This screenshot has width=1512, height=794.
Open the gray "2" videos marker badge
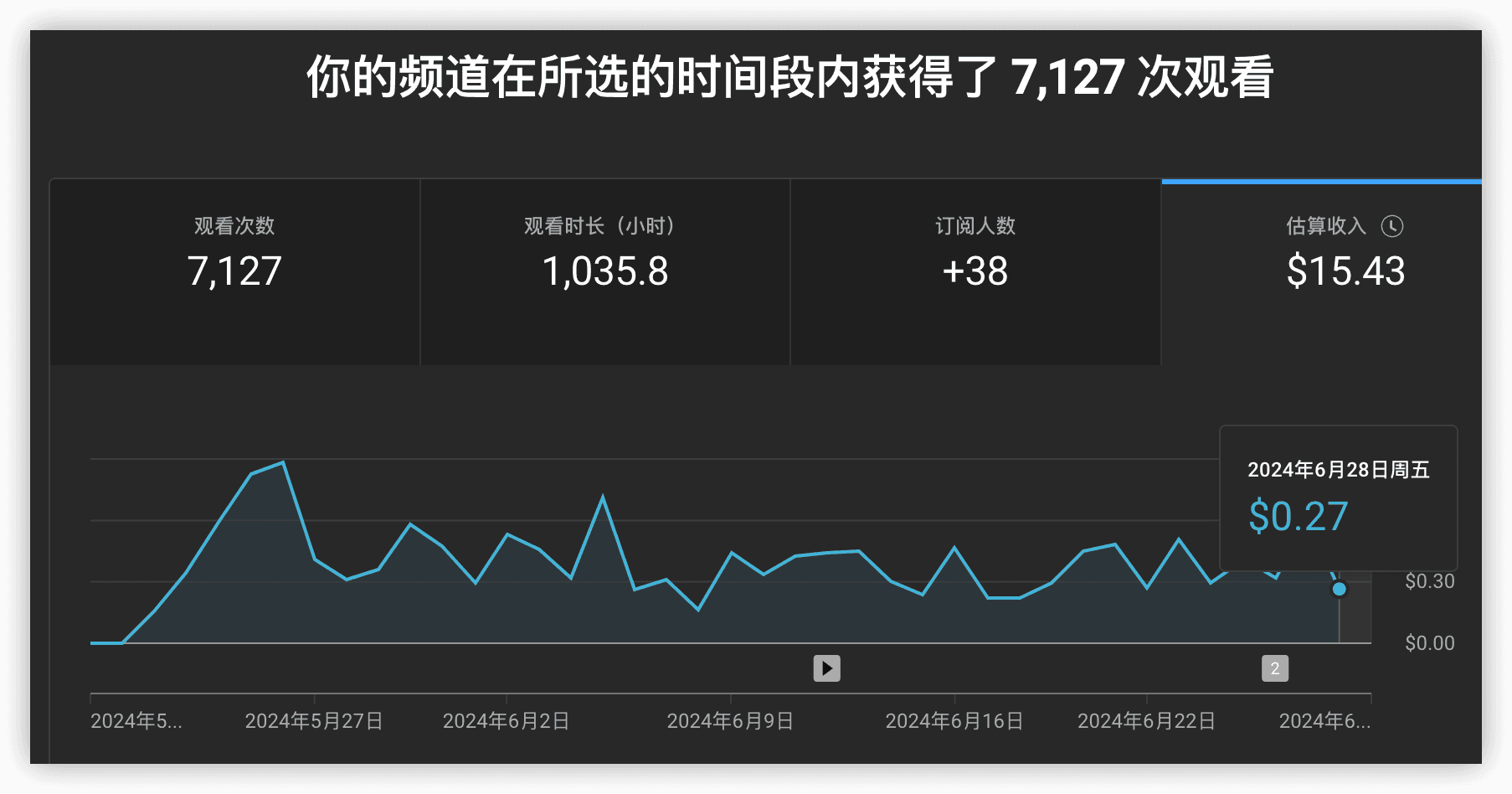pos(1274,668)
